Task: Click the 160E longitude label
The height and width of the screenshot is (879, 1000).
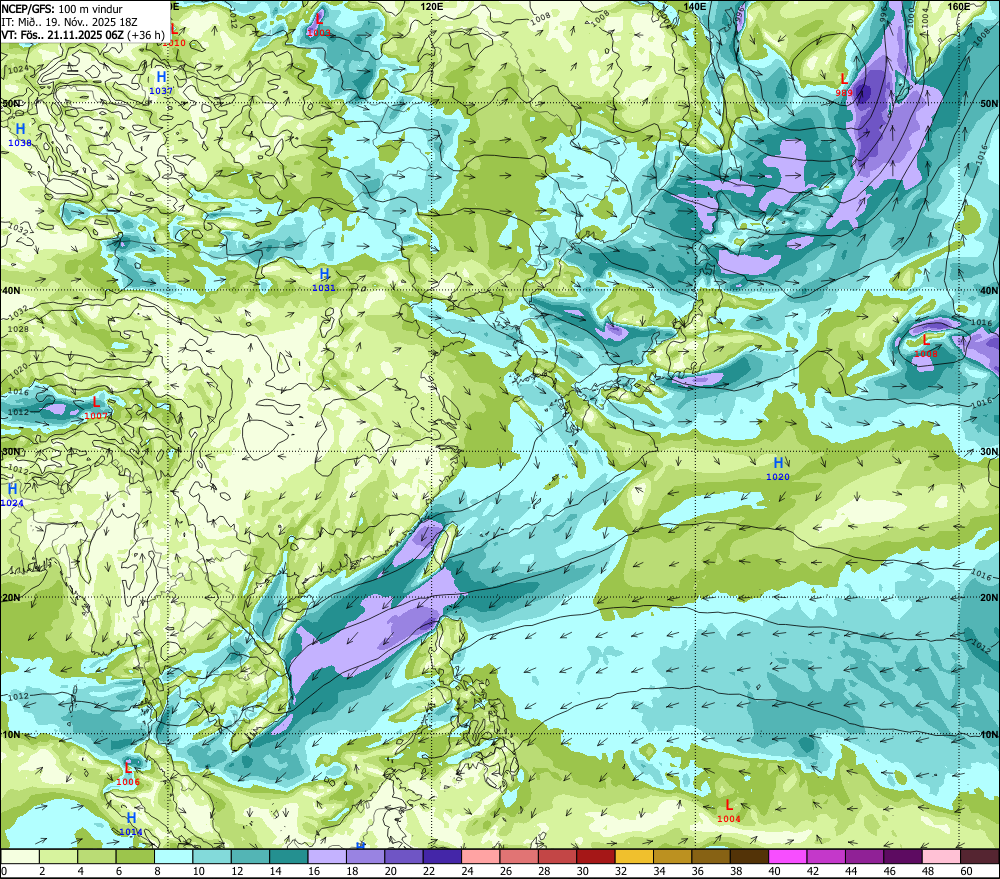Action: click(959, 6)
